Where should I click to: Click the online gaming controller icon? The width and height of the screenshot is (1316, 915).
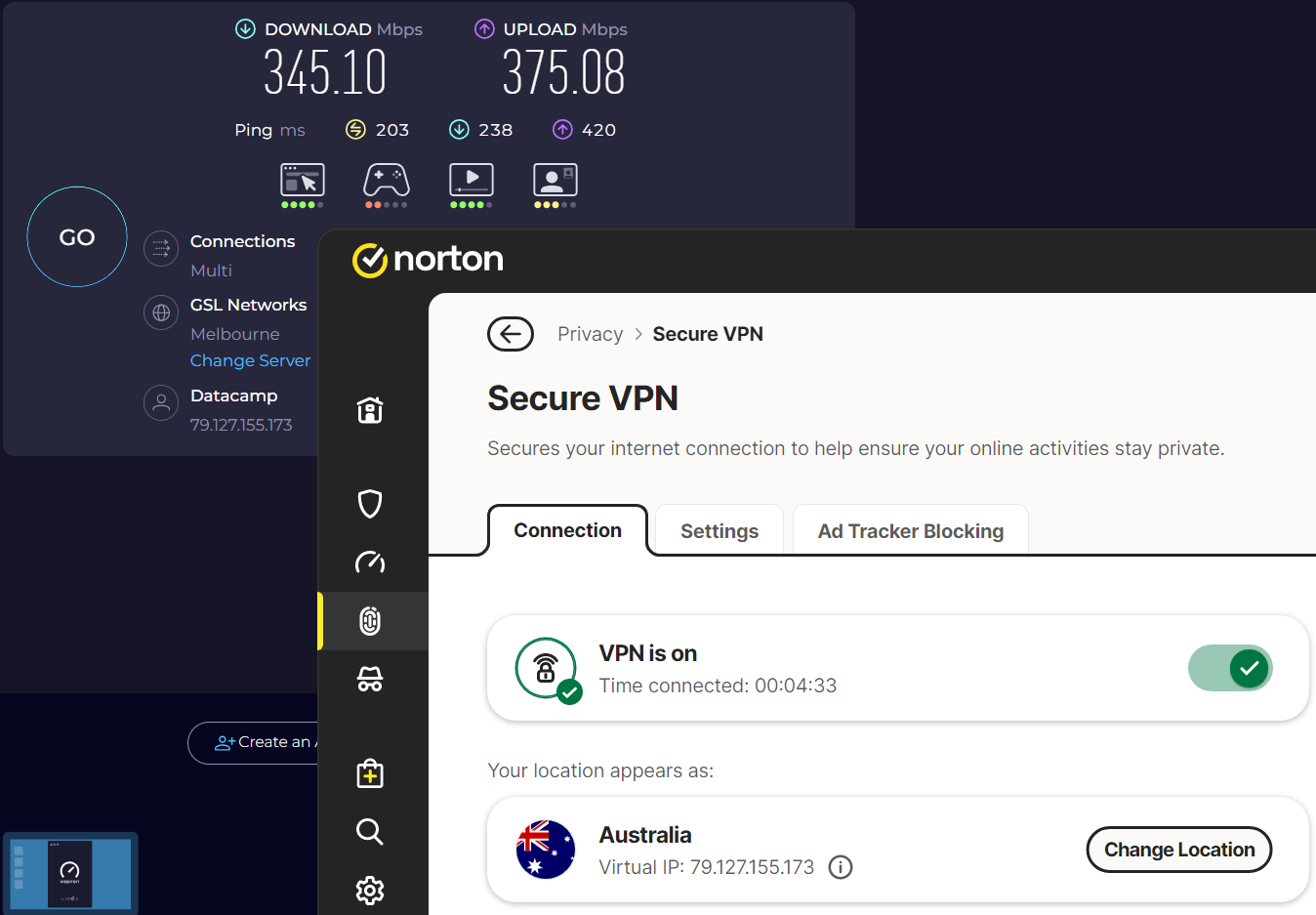pos(387,182)
